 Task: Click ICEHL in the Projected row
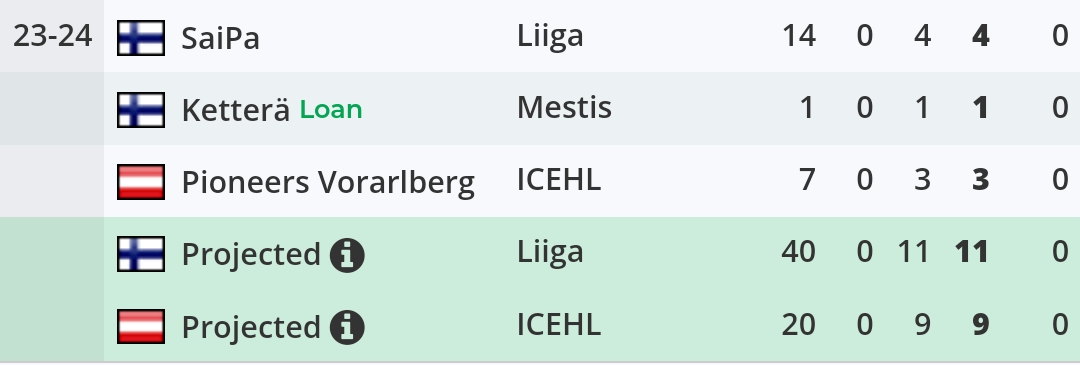559,324
